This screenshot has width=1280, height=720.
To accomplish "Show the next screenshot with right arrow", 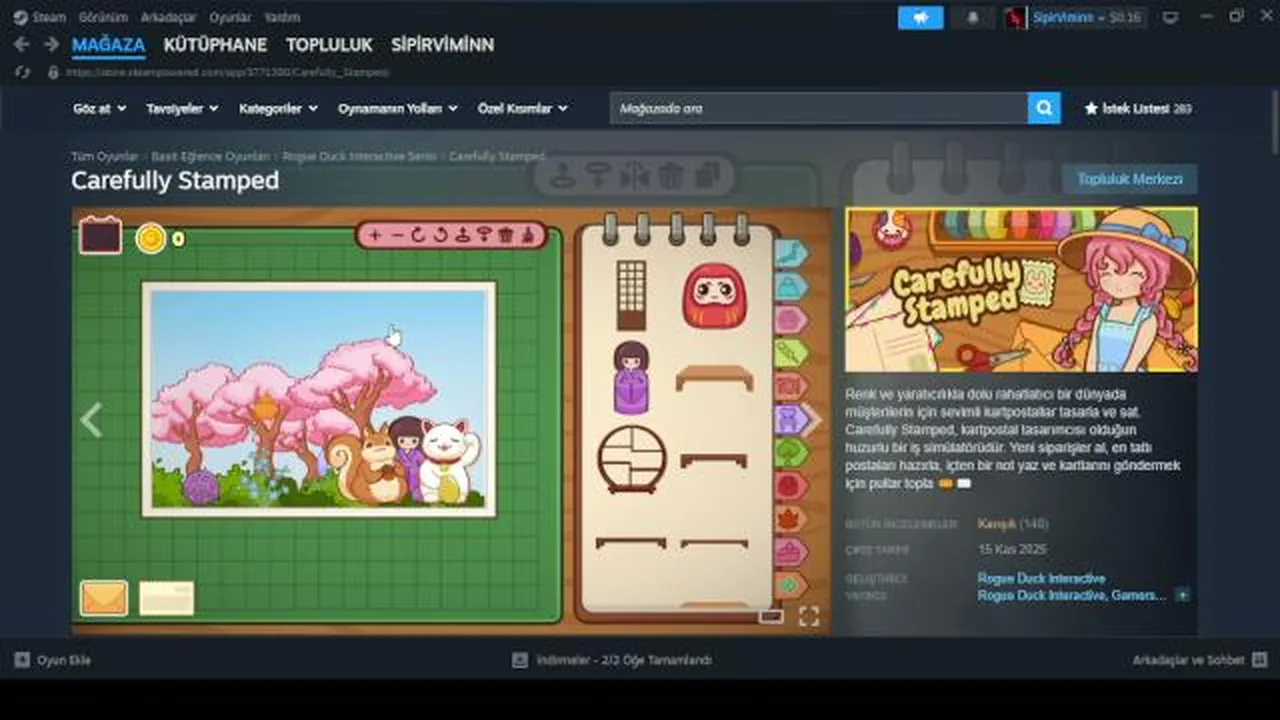I will tap(813, 420).
